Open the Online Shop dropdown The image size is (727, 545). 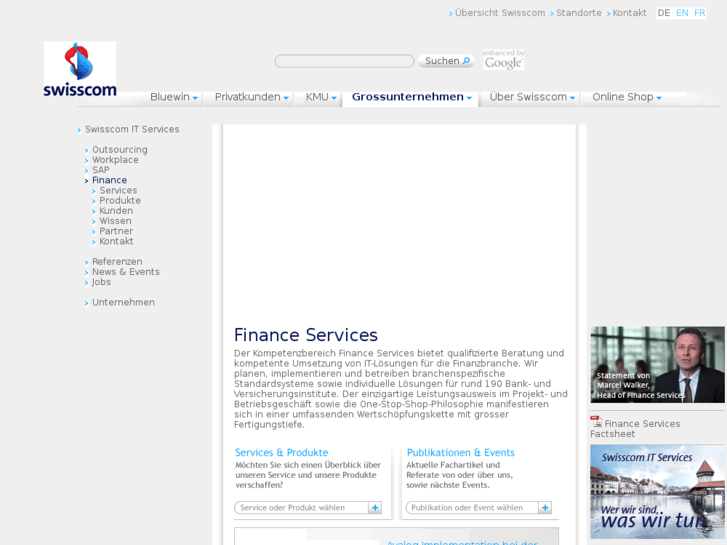tap(627, 97)
